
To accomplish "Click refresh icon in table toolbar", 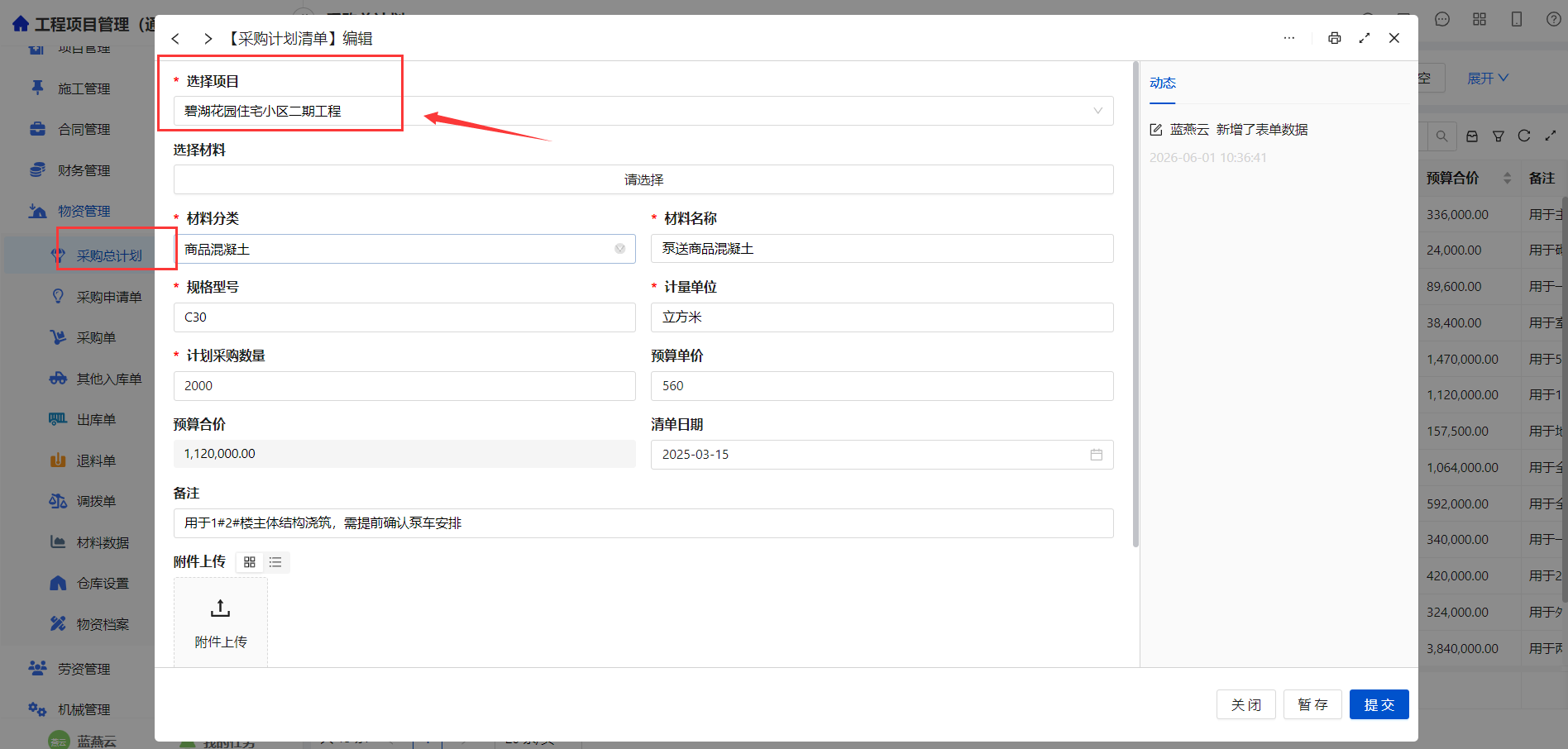I will pos(1524,136).
